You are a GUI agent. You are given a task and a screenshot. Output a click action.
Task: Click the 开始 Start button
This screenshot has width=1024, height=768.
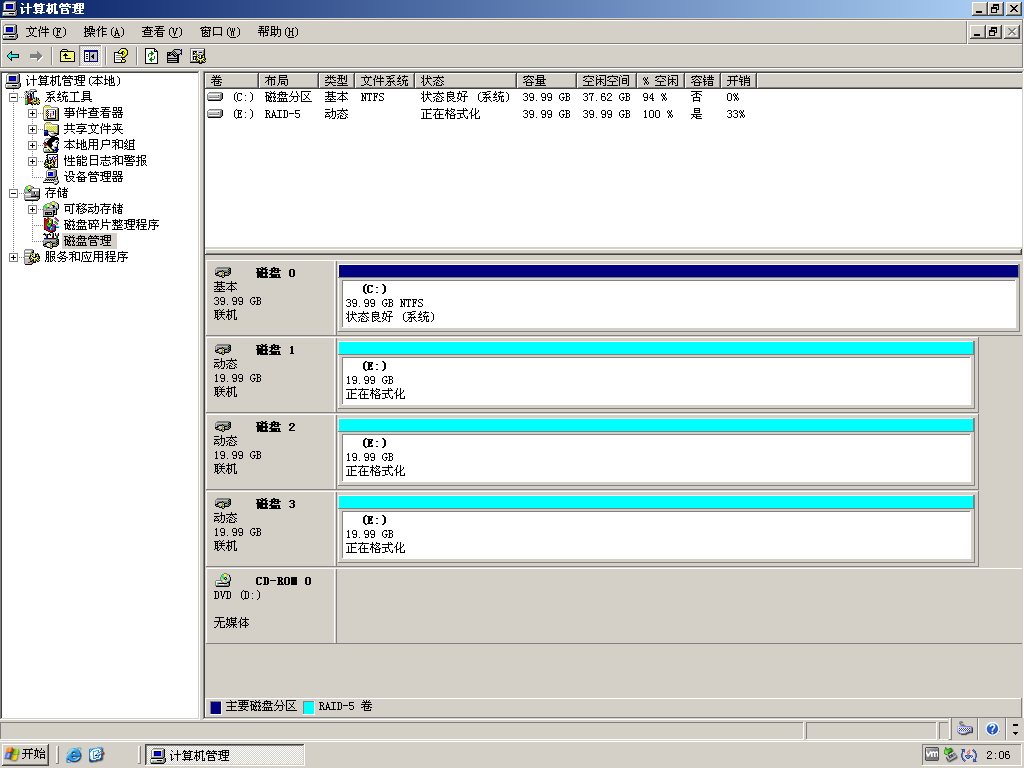point(25,754)
